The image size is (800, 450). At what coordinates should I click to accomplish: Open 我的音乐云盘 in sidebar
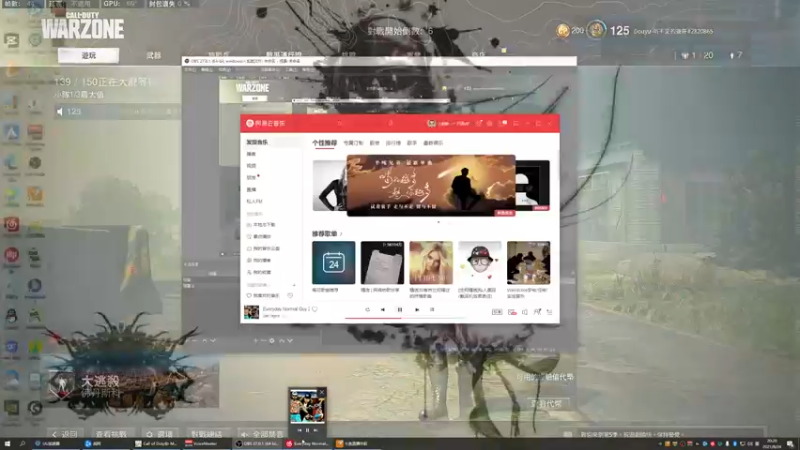263,248
